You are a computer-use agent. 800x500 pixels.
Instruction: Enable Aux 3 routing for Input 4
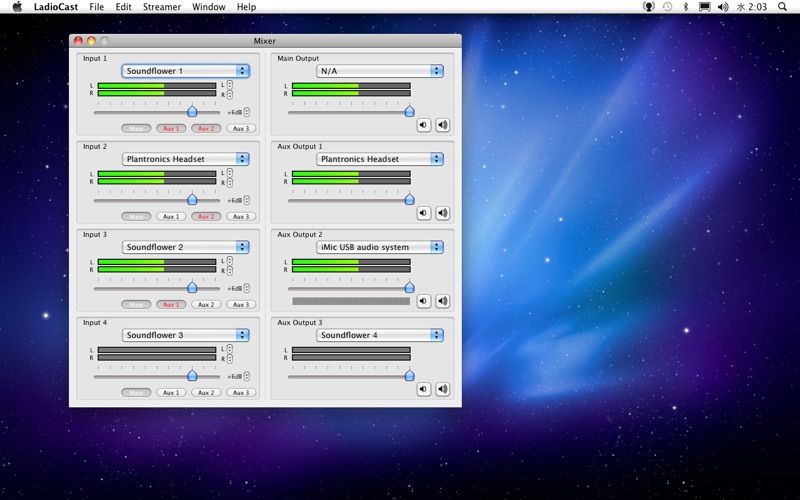[x=241, y=392]
